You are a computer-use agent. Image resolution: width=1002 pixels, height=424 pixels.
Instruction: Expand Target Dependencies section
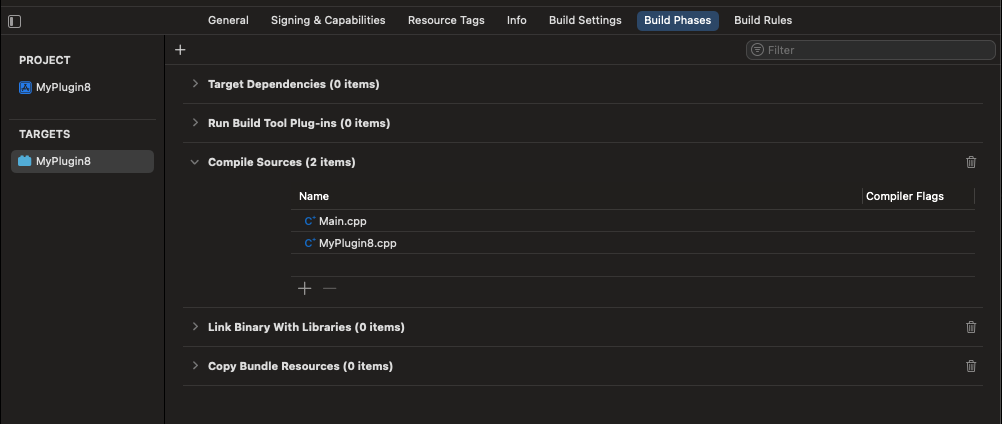pos(195,84)
